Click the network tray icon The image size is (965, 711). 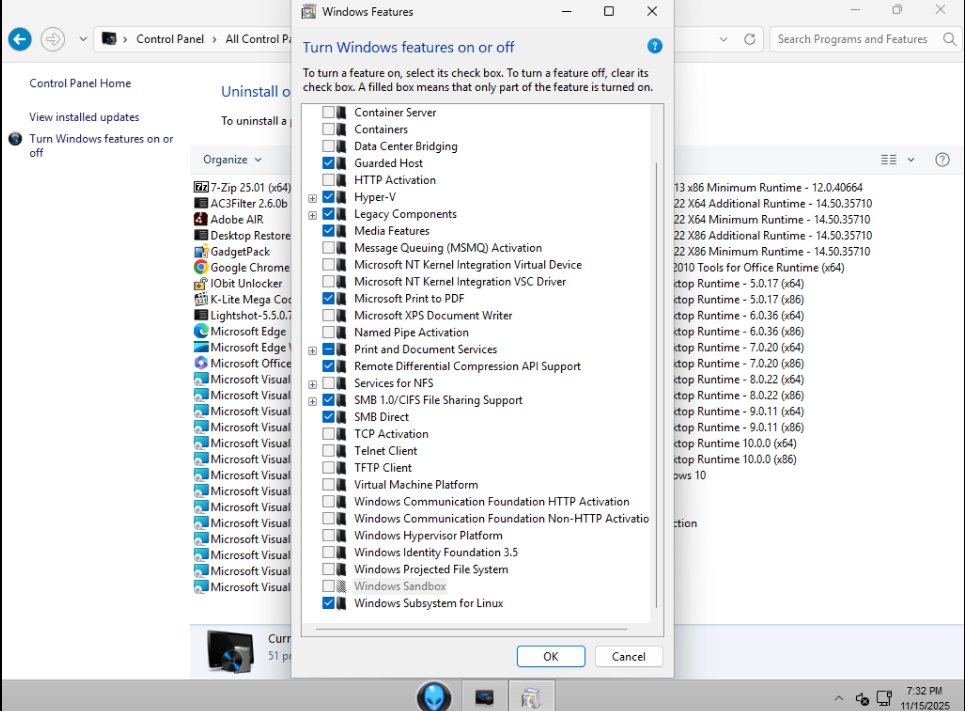[x=884, y=698]
